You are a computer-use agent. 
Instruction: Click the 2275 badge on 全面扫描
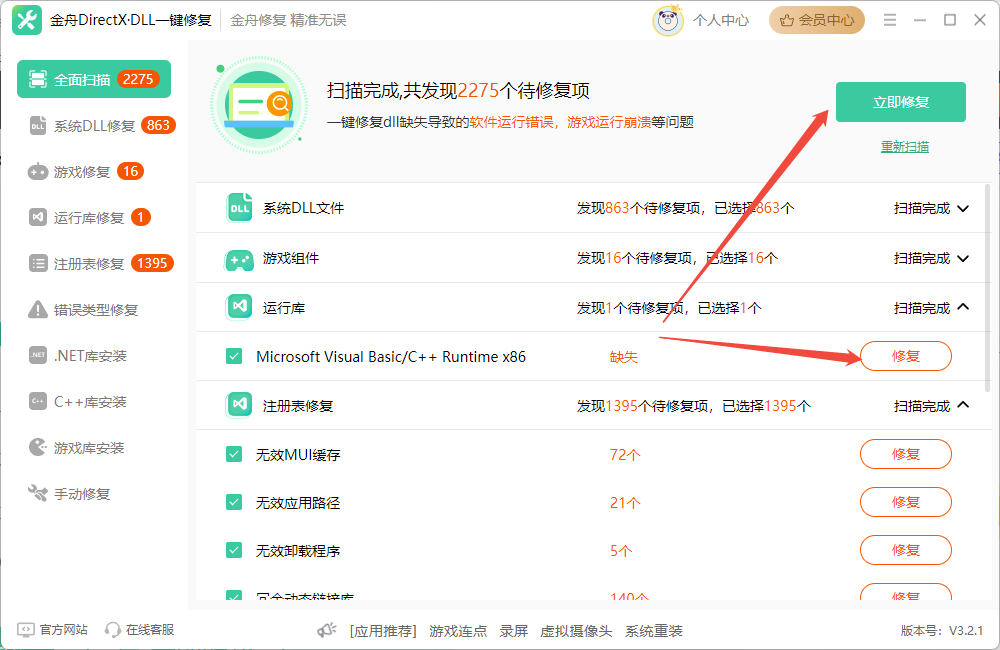138,79
